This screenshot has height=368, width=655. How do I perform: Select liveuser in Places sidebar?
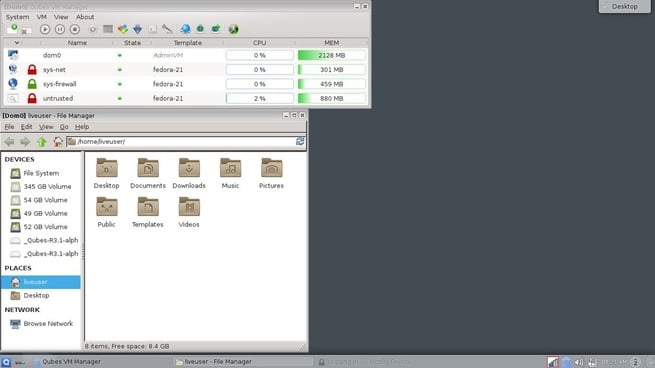[x=41, y=282]
